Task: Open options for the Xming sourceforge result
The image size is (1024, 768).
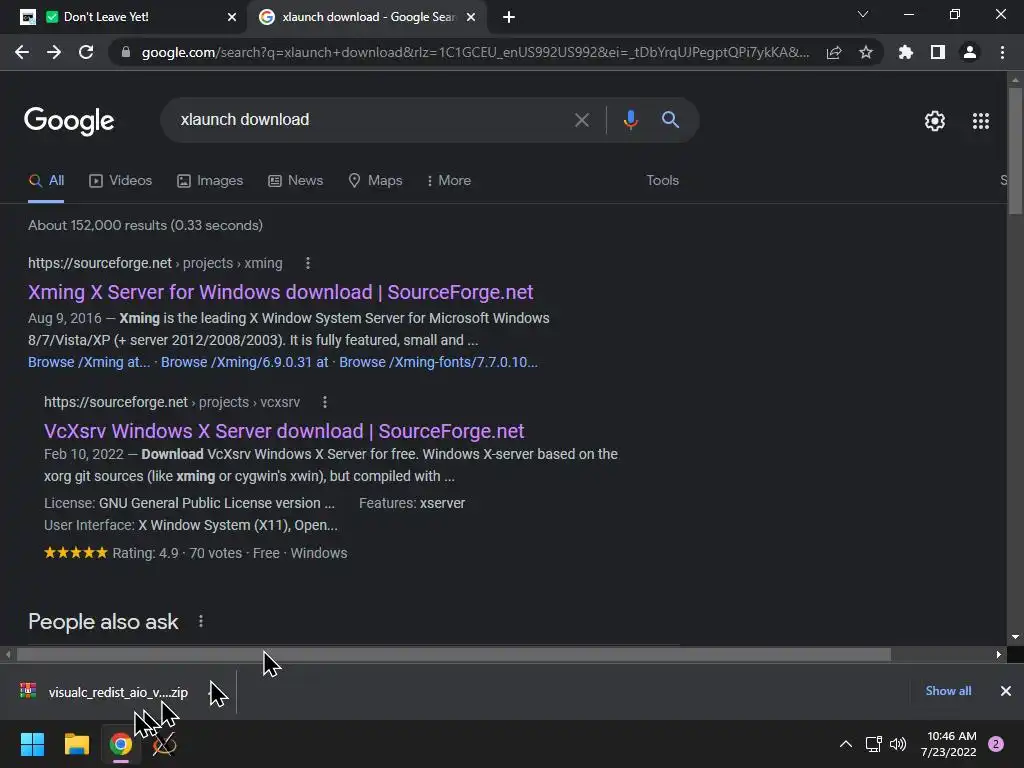Action: point(308,263)
